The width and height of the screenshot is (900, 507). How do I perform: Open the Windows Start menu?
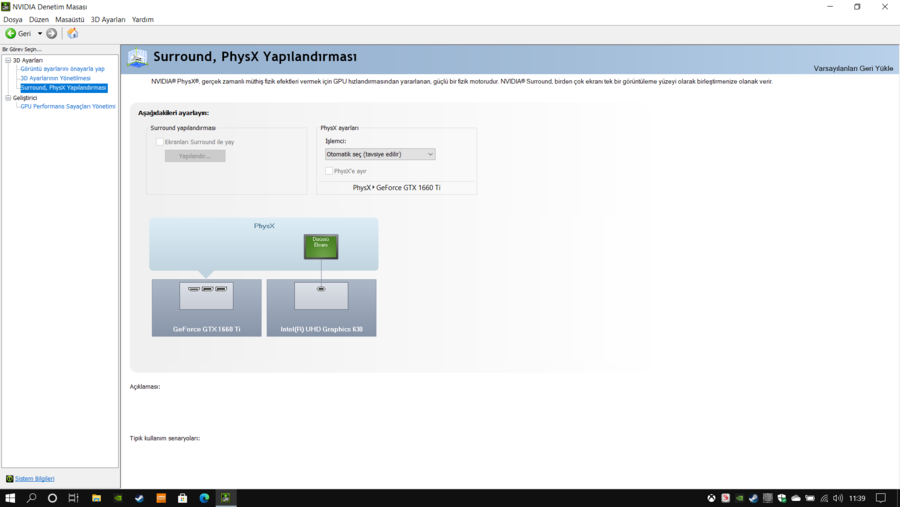(10, 498)
